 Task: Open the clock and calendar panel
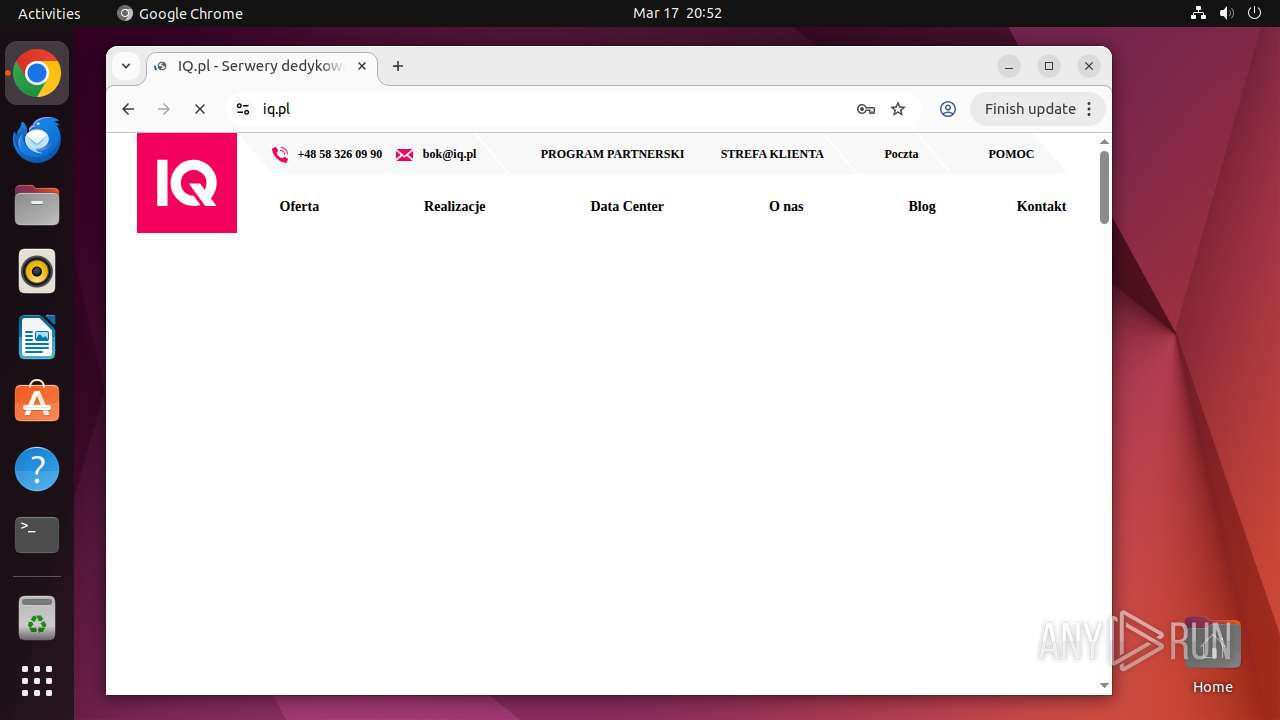[x=677, y=13]
